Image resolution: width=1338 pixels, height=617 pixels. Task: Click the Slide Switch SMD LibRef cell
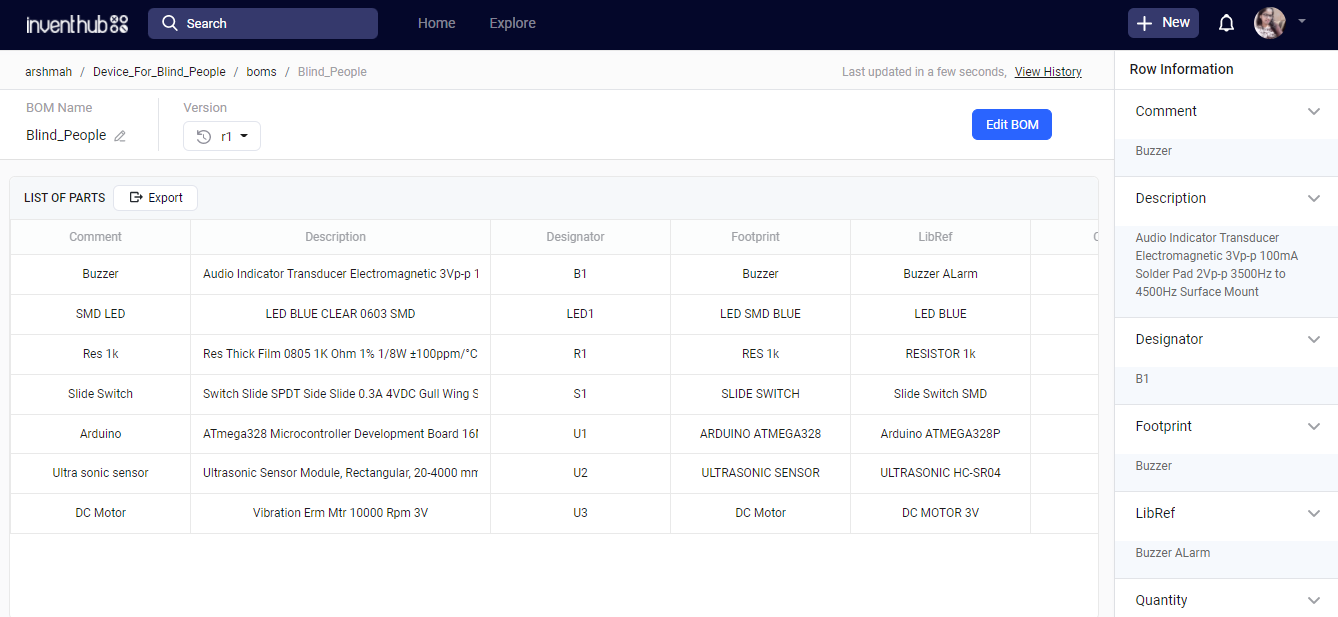(x=940, y=394)
